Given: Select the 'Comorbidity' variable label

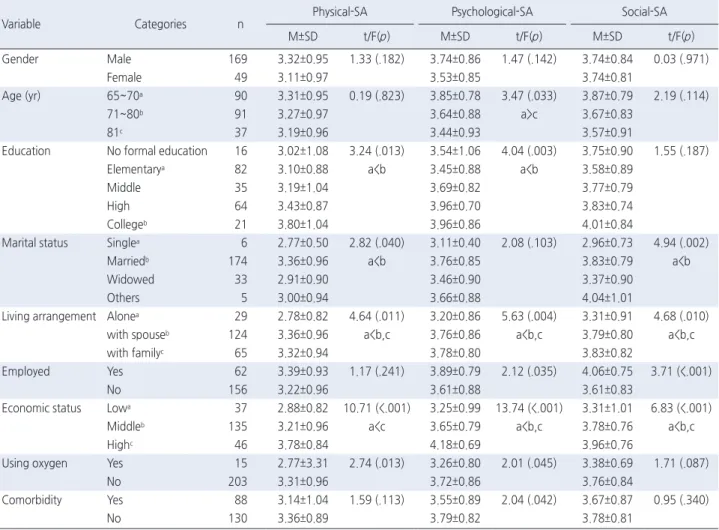Looking at the screenshot, I should coord(32,500).
